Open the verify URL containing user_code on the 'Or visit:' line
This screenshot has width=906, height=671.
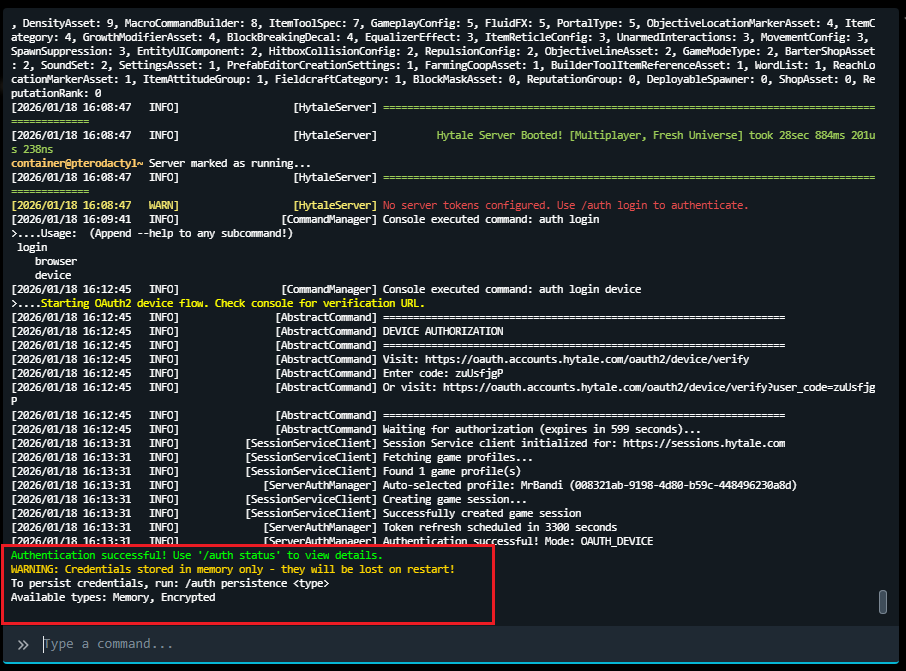point(659,387)
